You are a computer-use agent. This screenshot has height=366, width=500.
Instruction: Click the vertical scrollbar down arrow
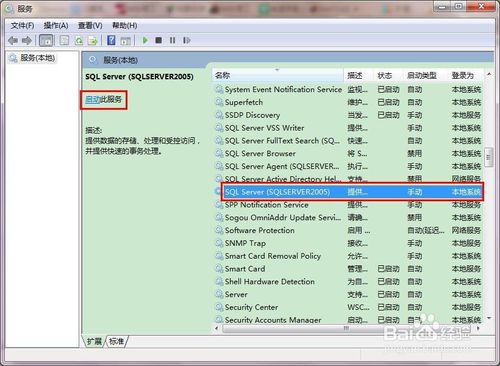point(489,319)
